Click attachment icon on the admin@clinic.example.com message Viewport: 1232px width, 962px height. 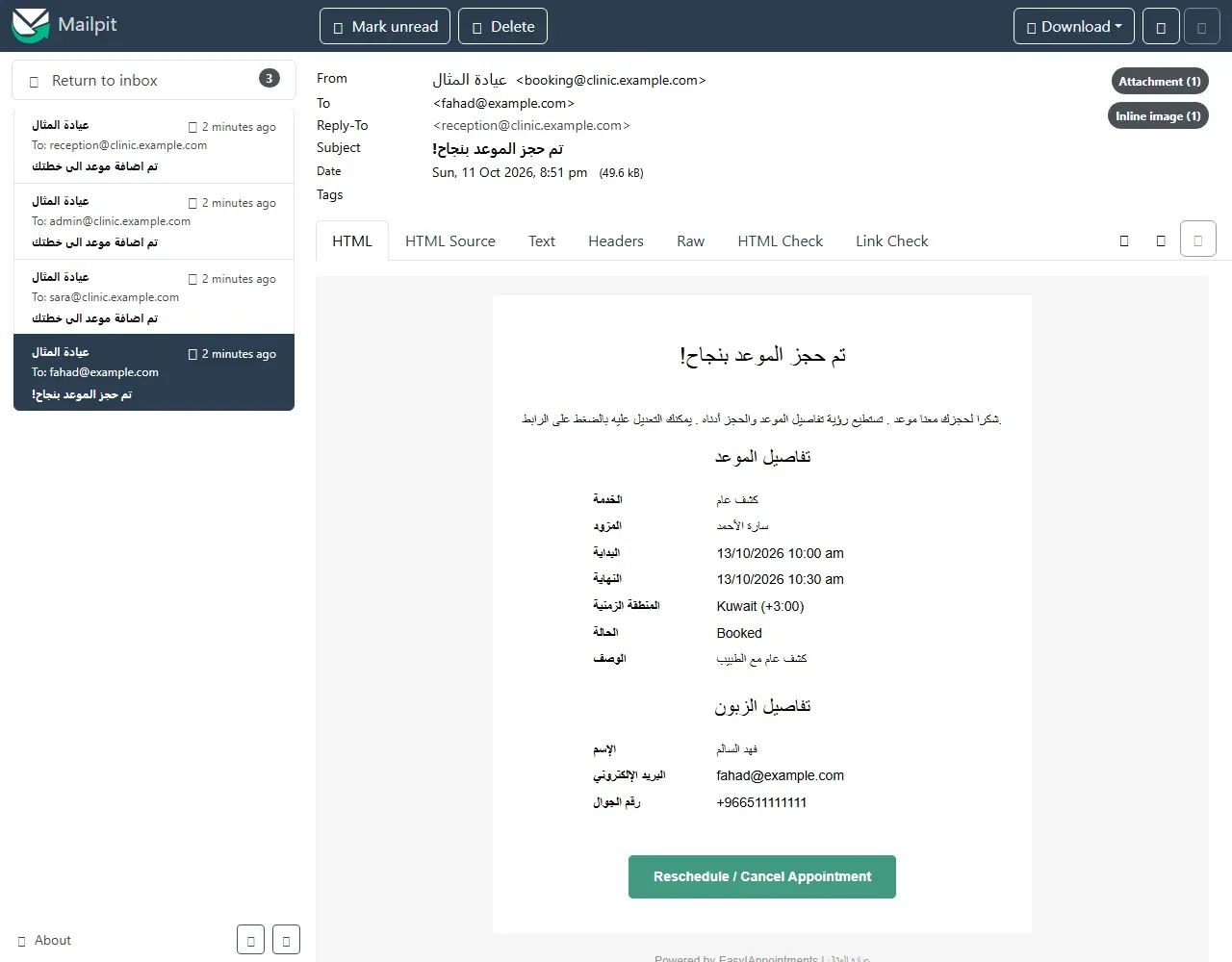click(192, 203)
